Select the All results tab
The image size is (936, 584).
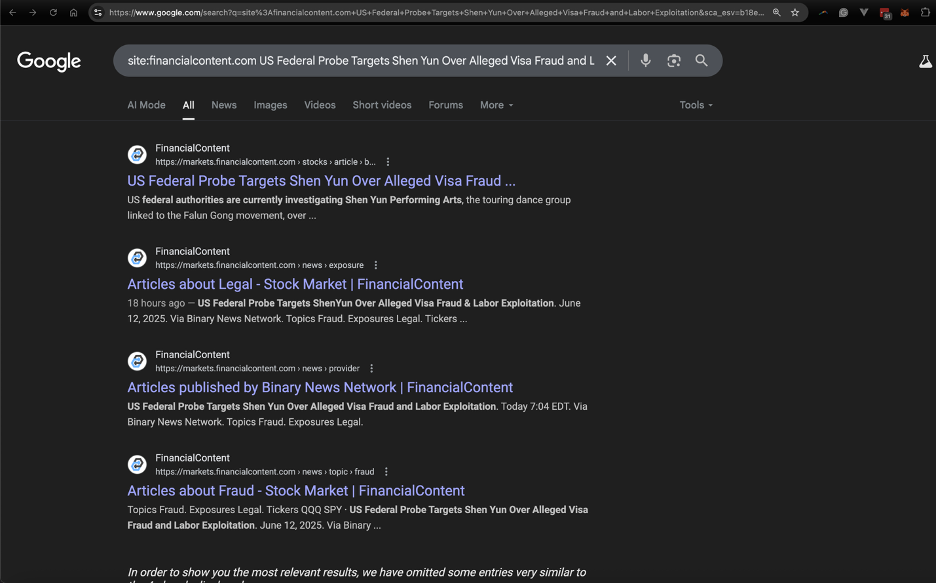coord(189,105)
